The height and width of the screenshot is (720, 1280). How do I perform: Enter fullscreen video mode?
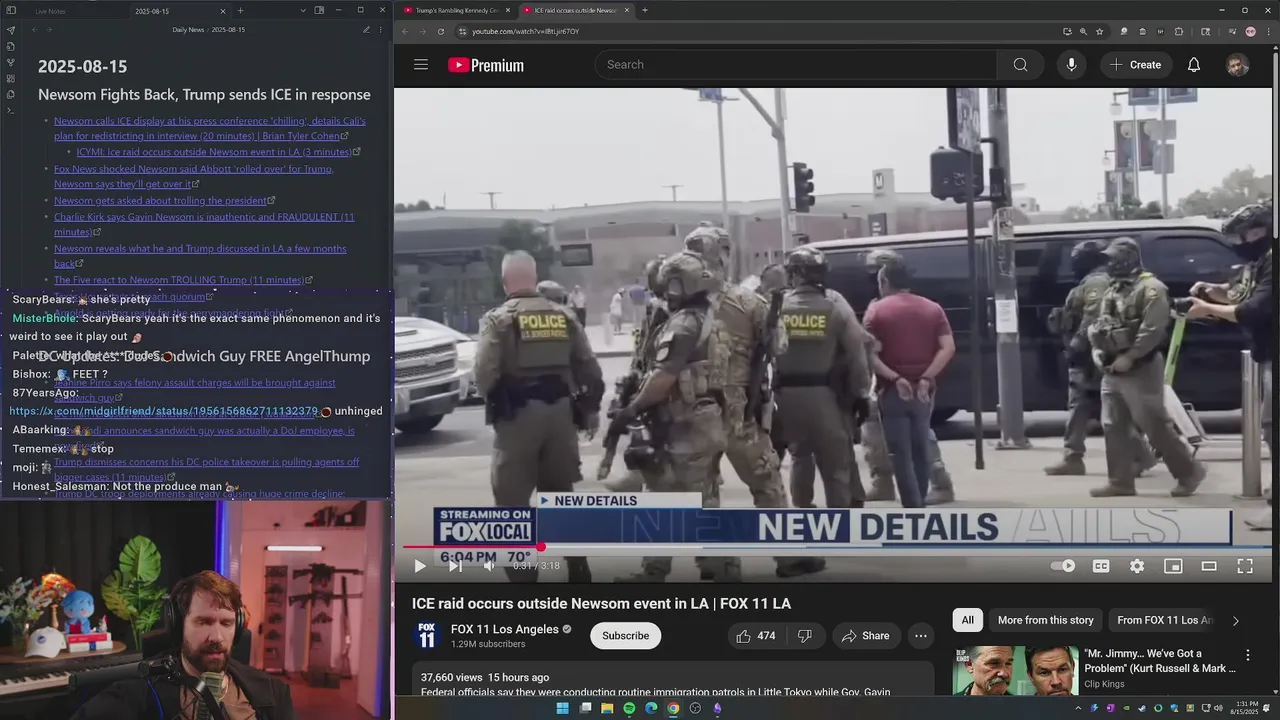coord(1245,566)
